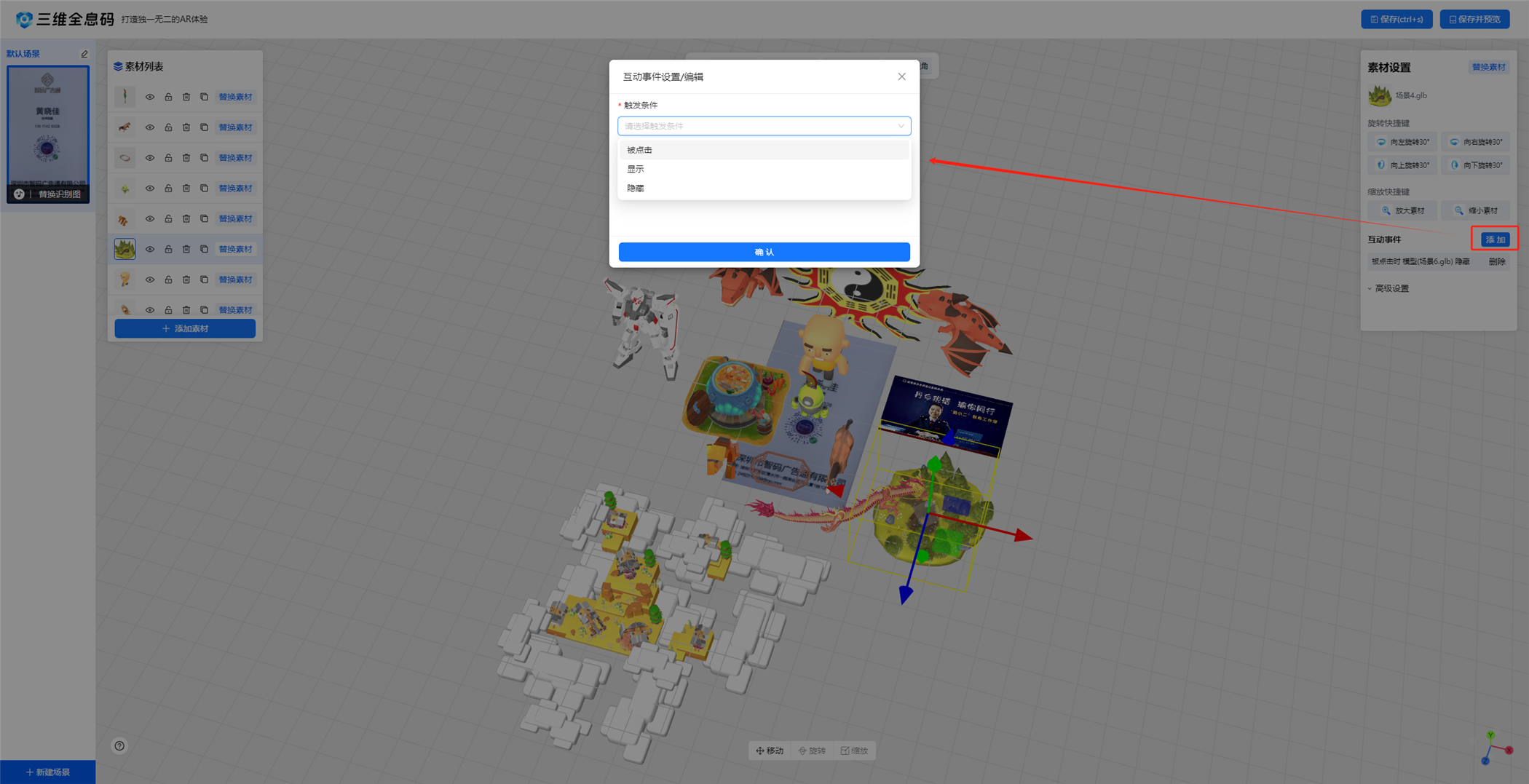The image size is (1529, 784).
Task: Hide the first material with its eye icon
Action: click(x=150, y=97)
